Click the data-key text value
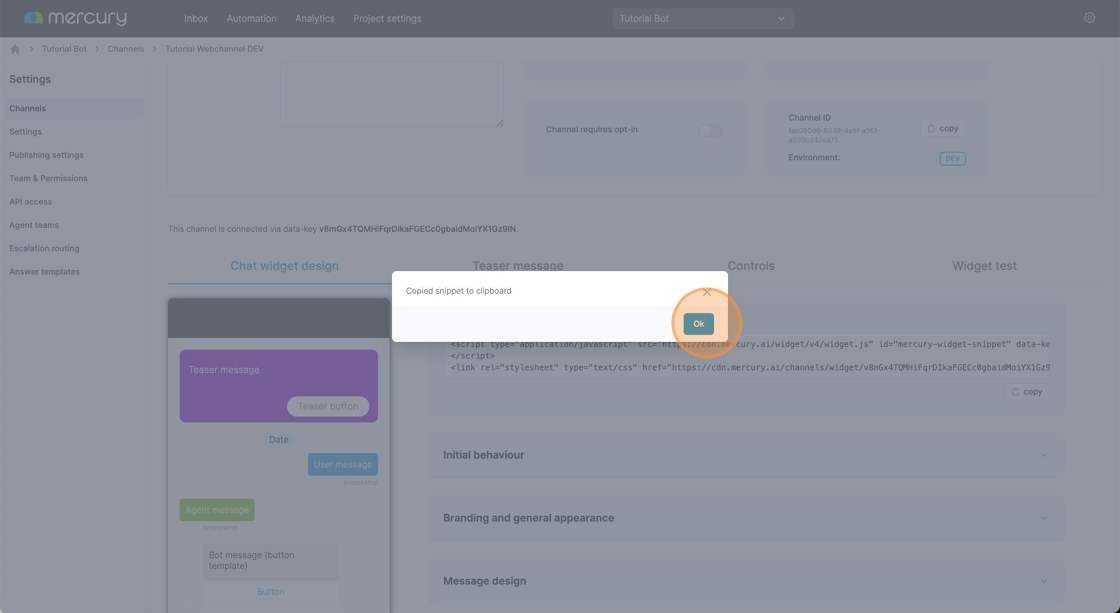Screen dimensions: 1120x613 tap(417, 229)
